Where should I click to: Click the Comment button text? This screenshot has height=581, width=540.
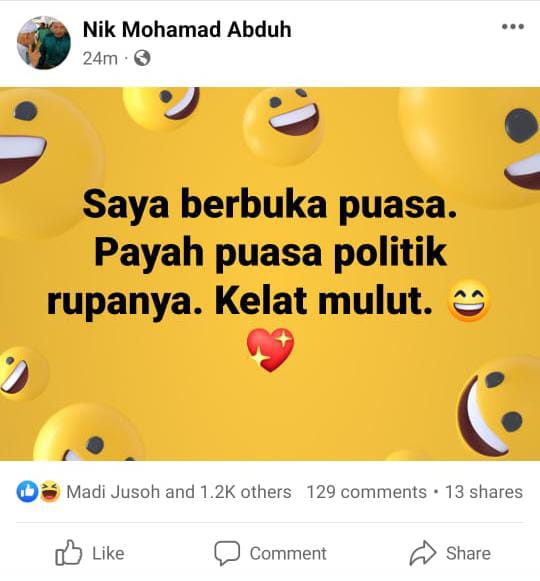pos(288,554)
